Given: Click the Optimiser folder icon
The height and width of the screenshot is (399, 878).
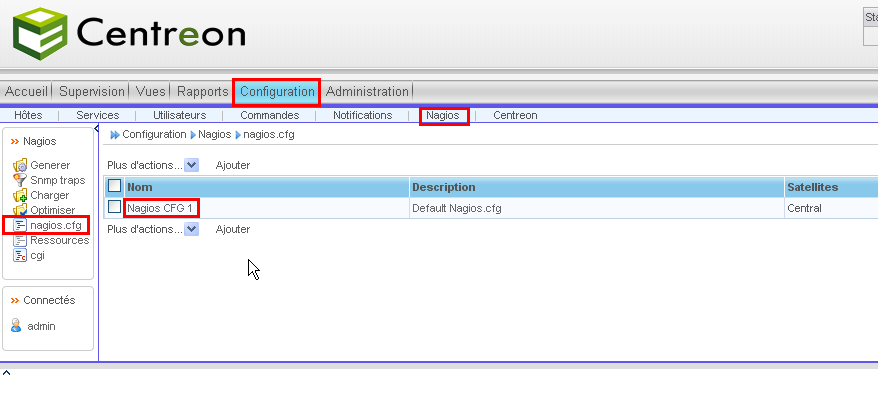Looking at the screenshot, I should pos(20,210).
